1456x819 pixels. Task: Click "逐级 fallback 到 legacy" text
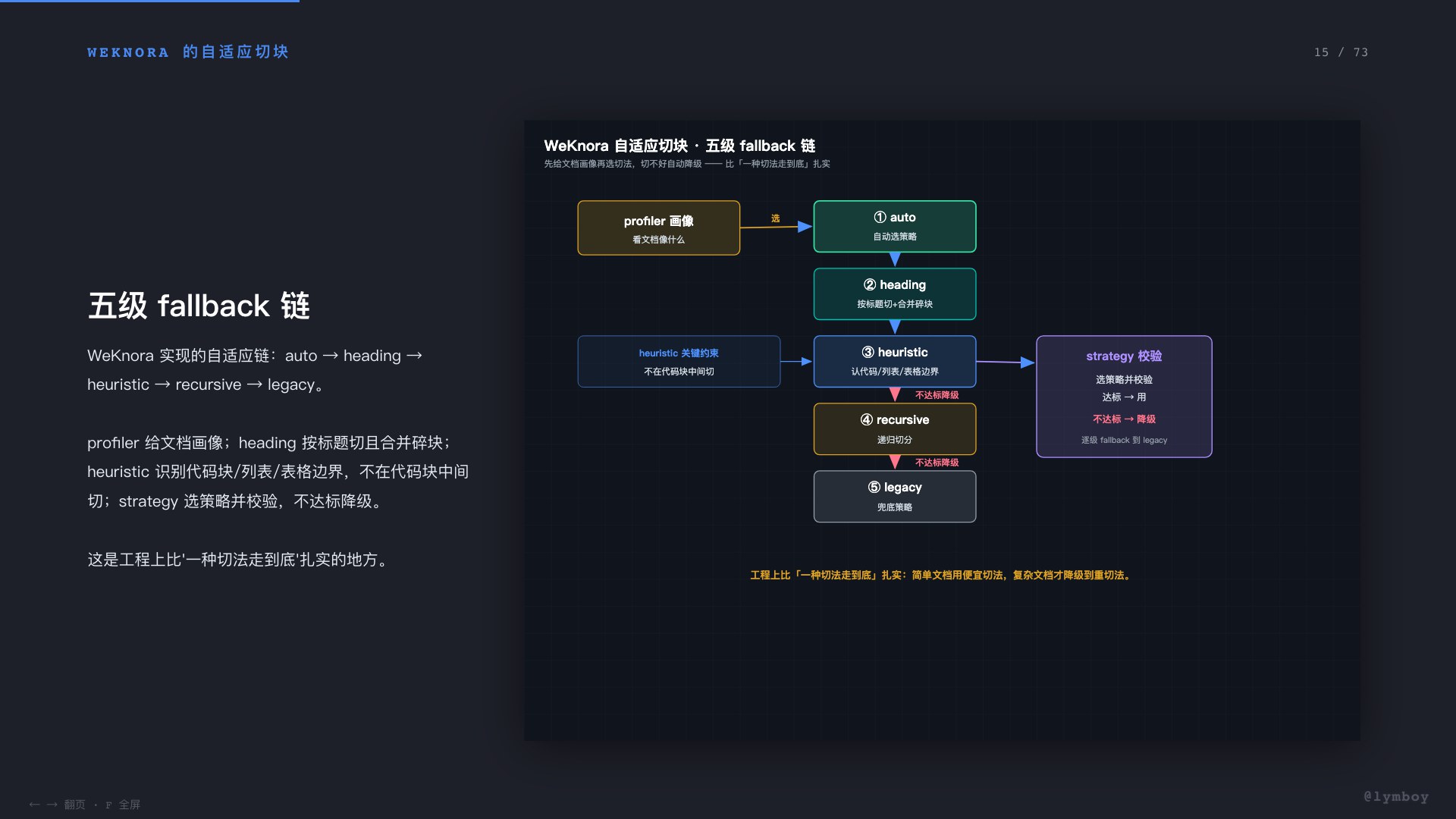click(1124, 440)
